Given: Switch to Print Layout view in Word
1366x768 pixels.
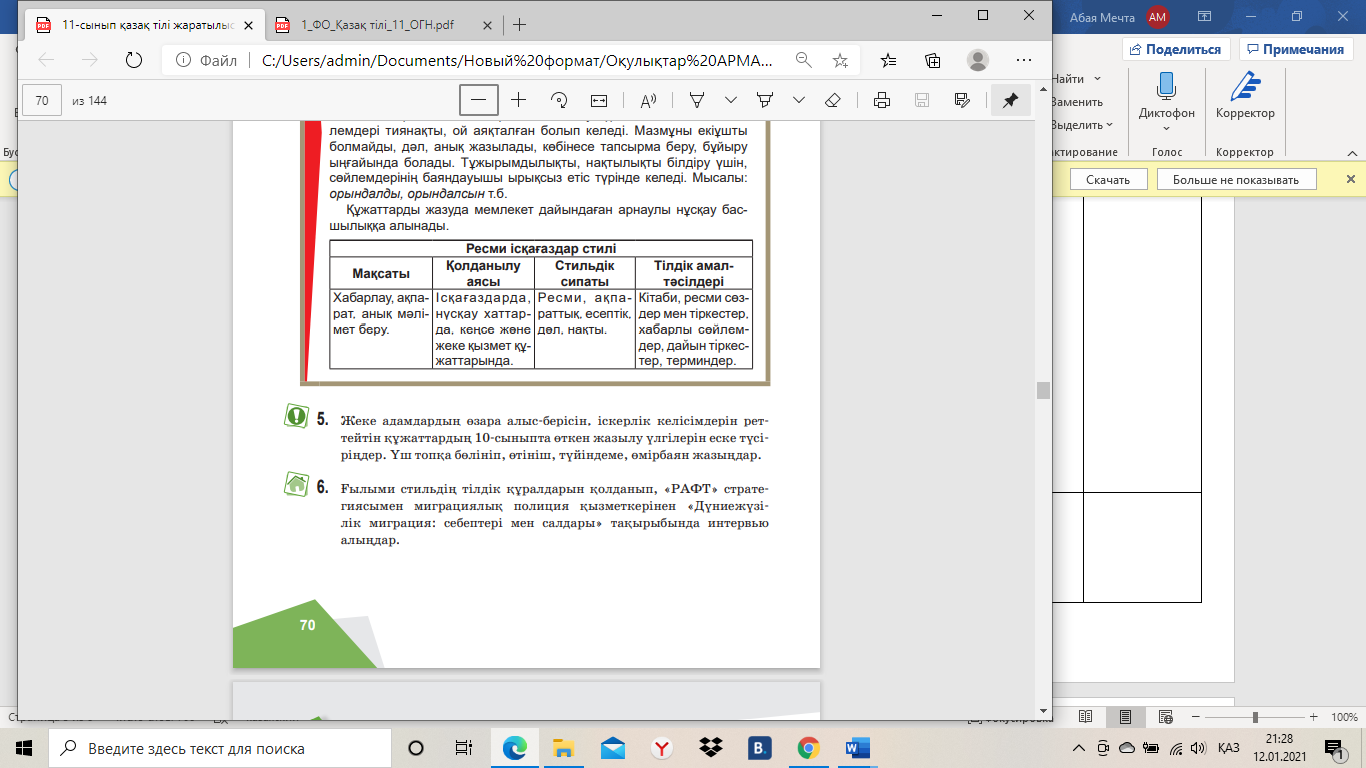Looking at the screenshot, I should tap(1125, 717).
